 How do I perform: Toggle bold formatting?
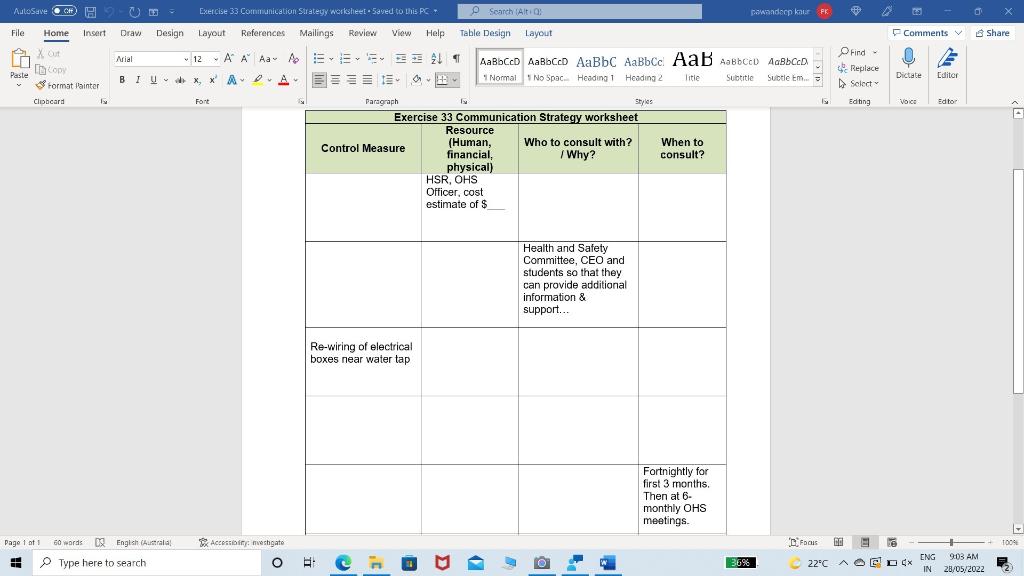pyautogui.click(x=120, y=79)
